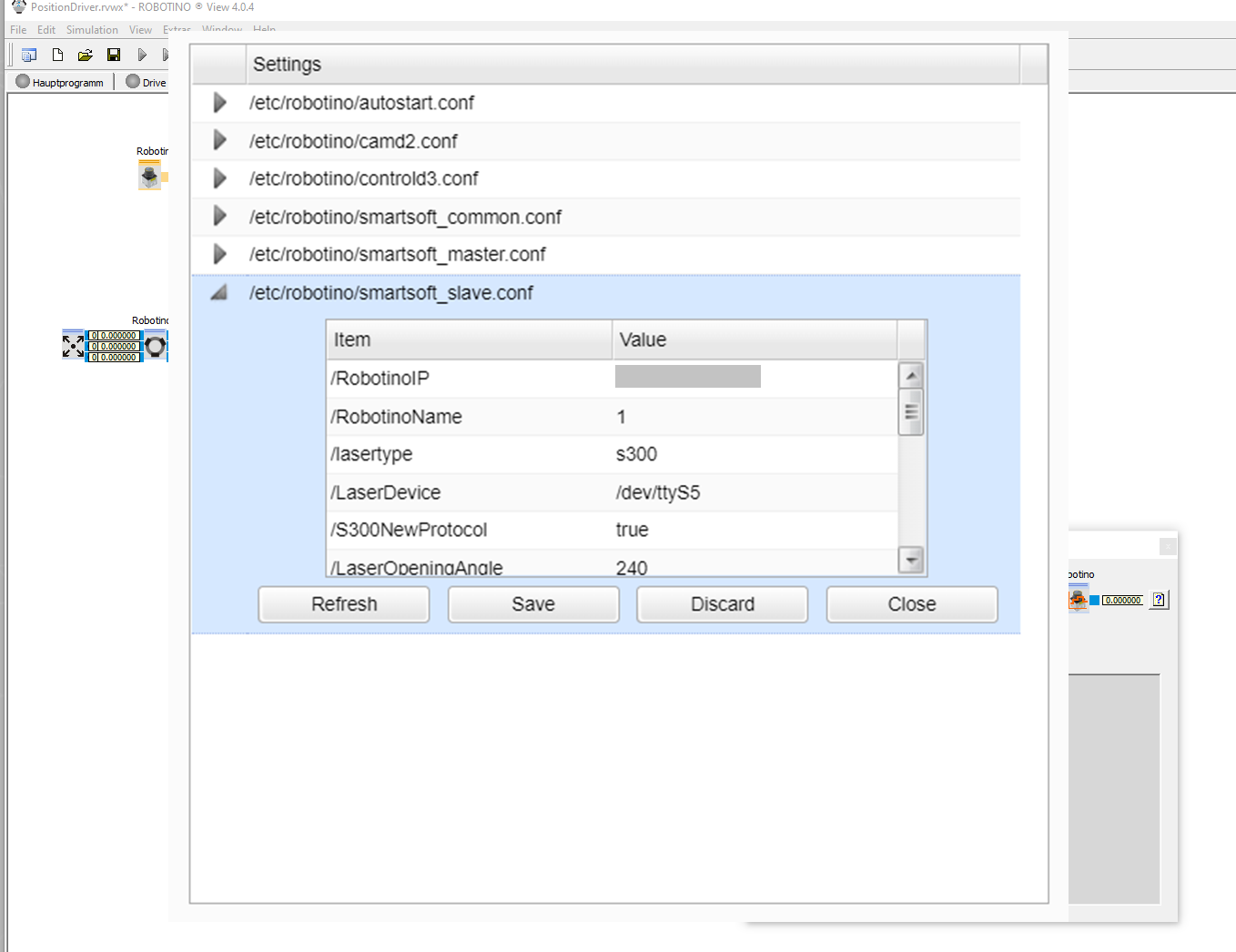Click the Save floppy disk toolbar icon

[x=114, y=55]
